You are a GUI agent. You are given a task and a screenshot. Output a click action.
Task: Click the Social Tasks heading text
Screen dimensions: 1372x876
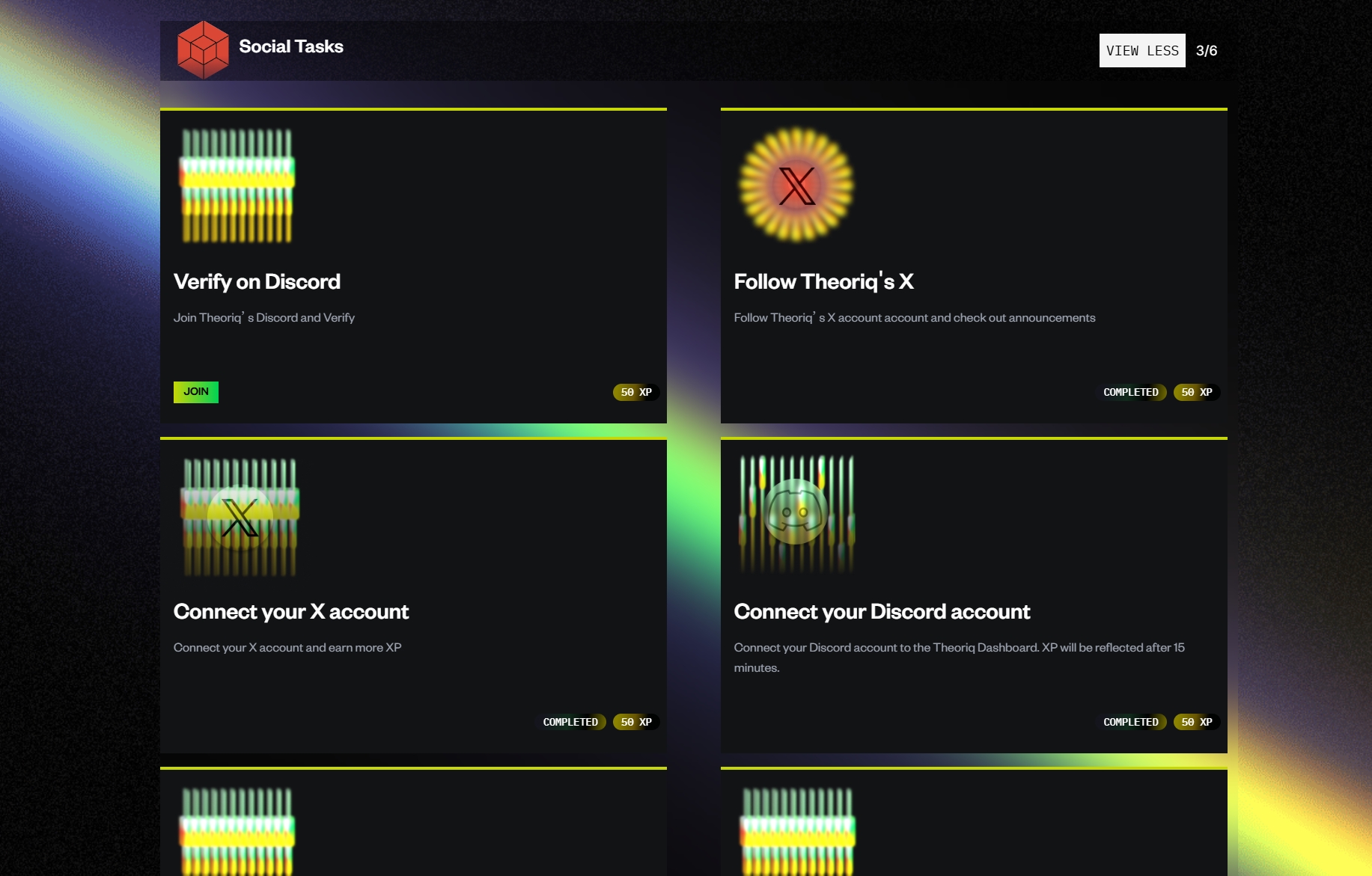pos(291,46)
